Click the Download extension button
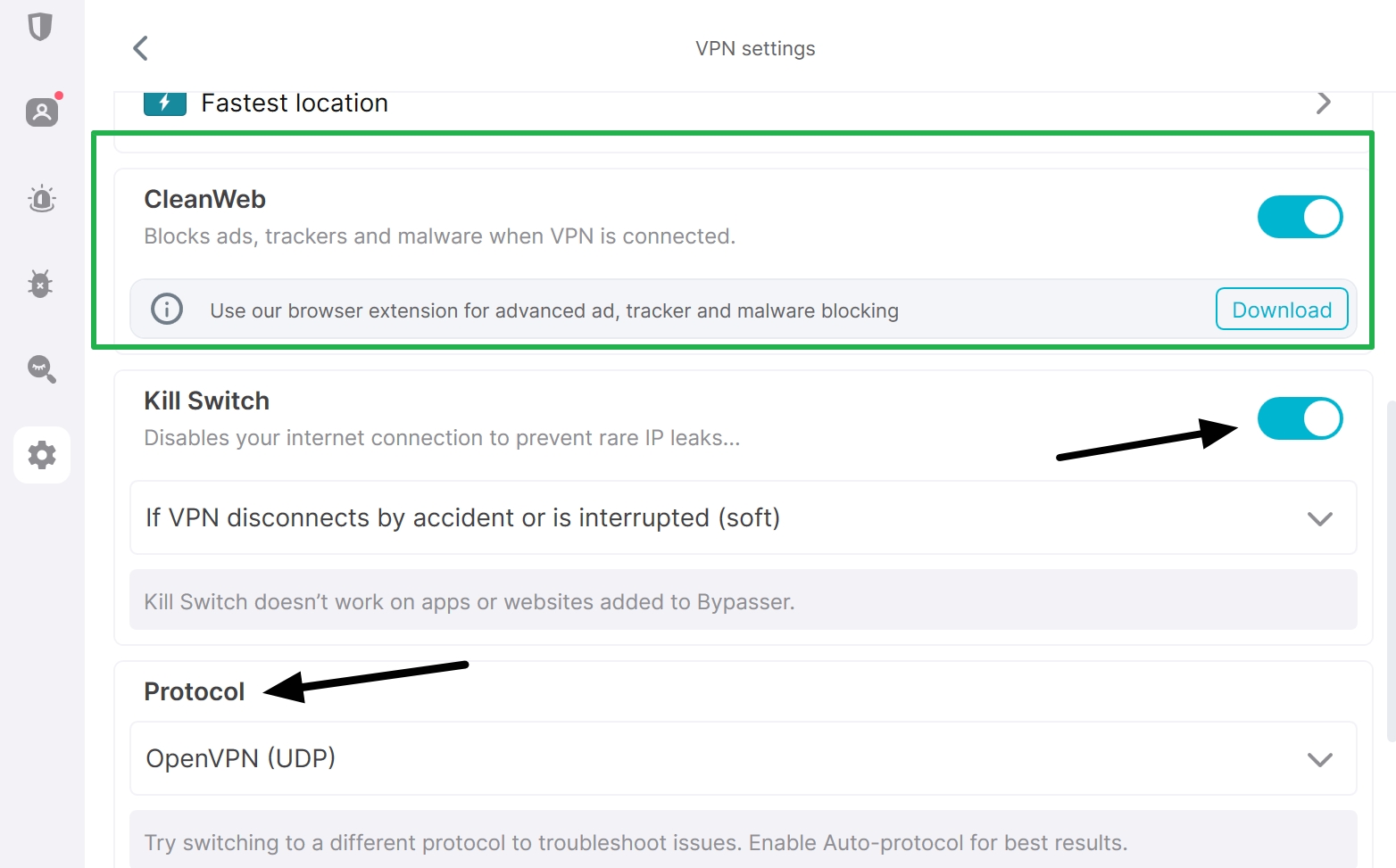Screen dimensions: 1396x868 tap(1281, 310)
